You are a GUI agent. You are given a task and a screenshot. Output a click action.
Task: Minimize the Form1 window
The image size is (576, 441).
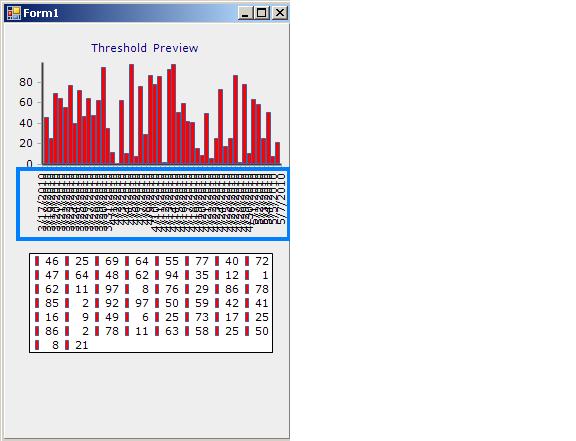point(245,13)
